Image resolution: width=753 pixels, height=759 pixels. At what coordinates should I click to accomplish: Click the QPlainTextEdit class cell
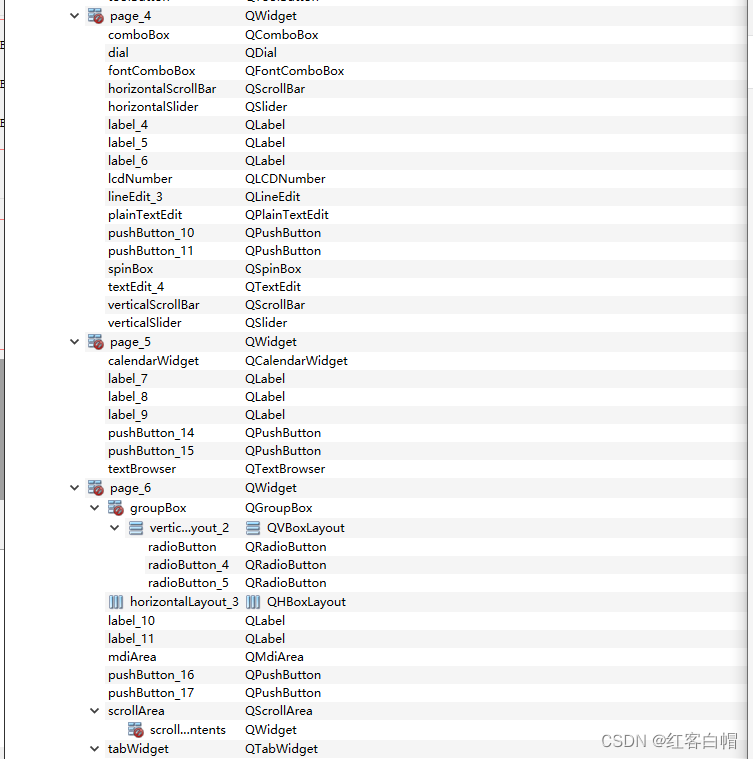tap(286, 214)
